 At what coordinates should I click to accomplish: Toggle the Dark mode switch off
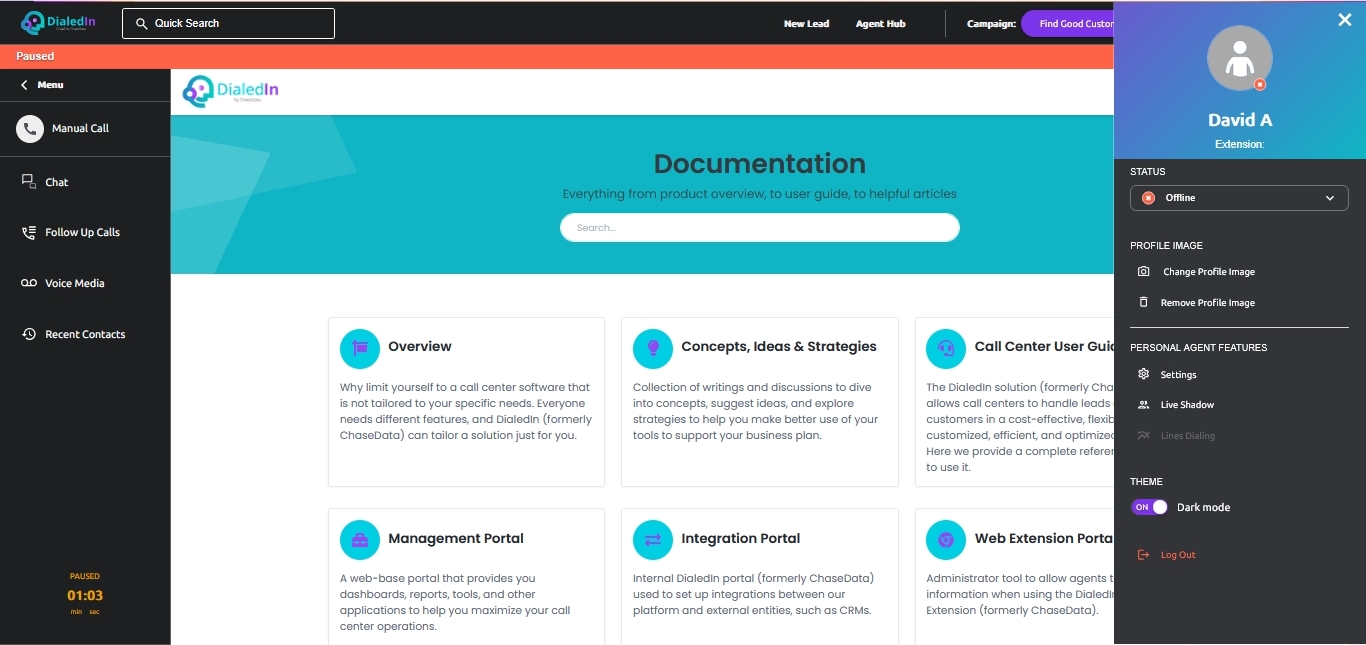click(1149, 507)
